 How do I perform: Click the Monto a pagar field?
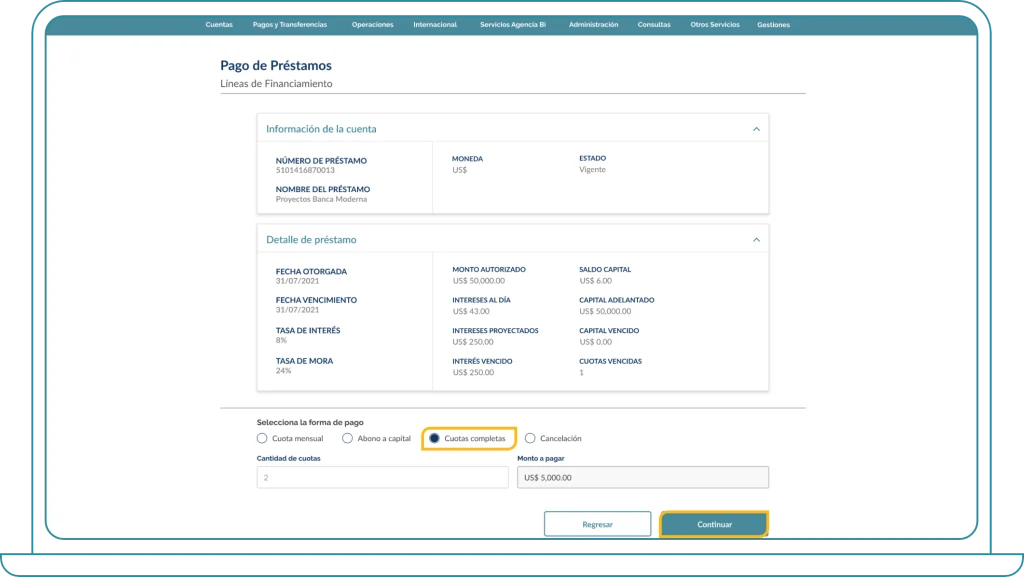(x=642, y=478)
